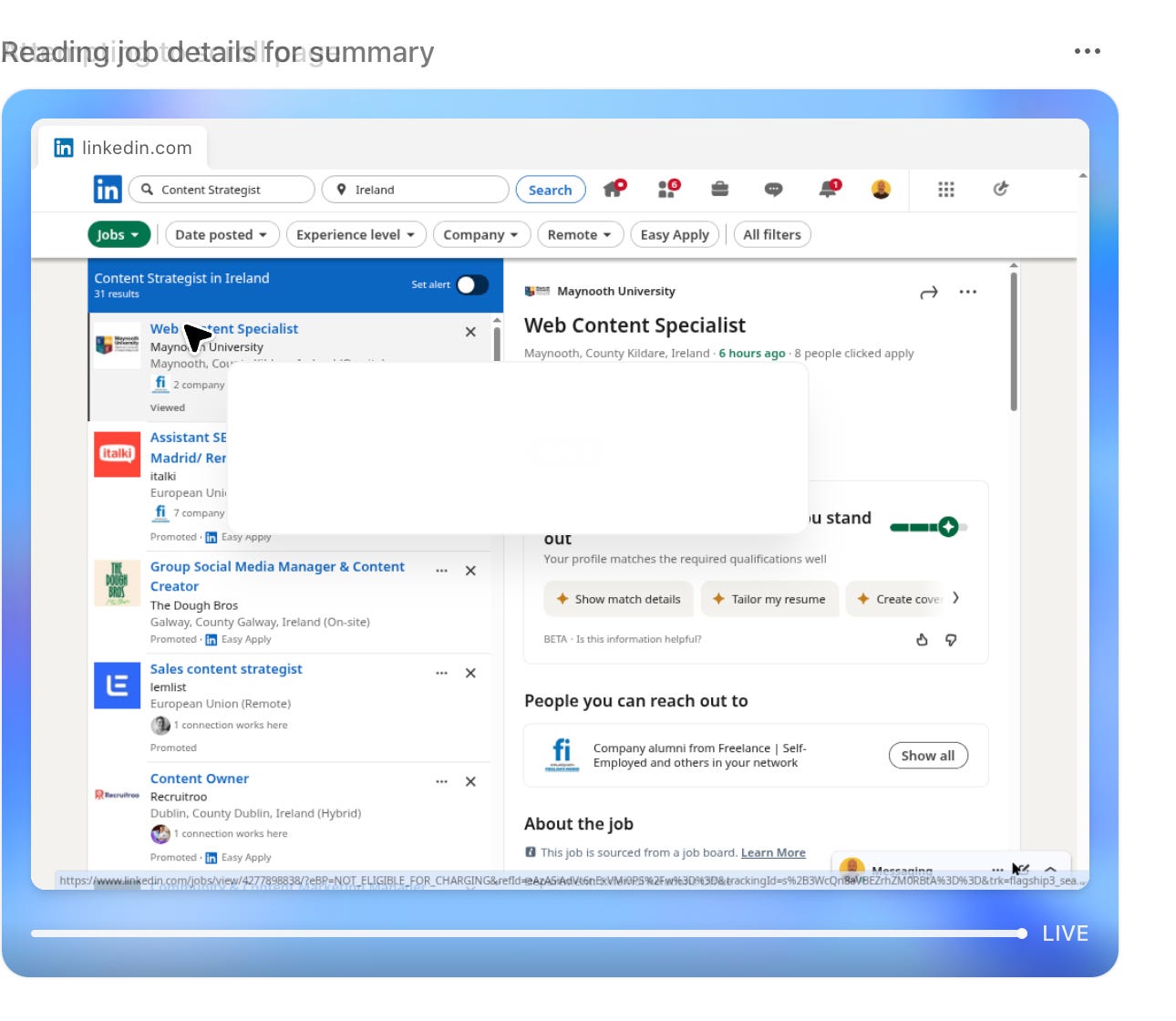Expand the Jobs dropdown pill

119,234
